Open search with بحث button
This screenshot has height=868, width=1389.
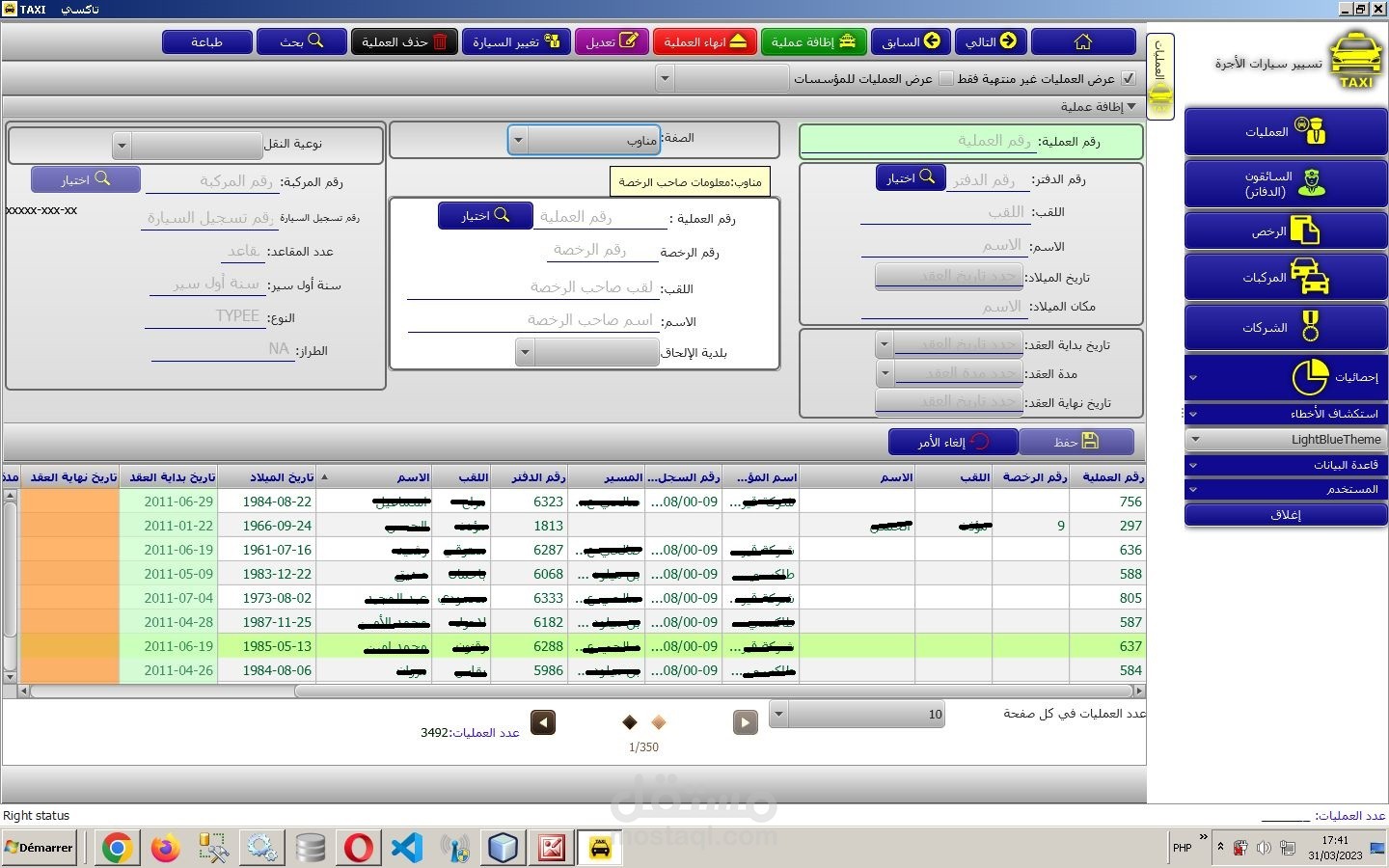[301, 41]
